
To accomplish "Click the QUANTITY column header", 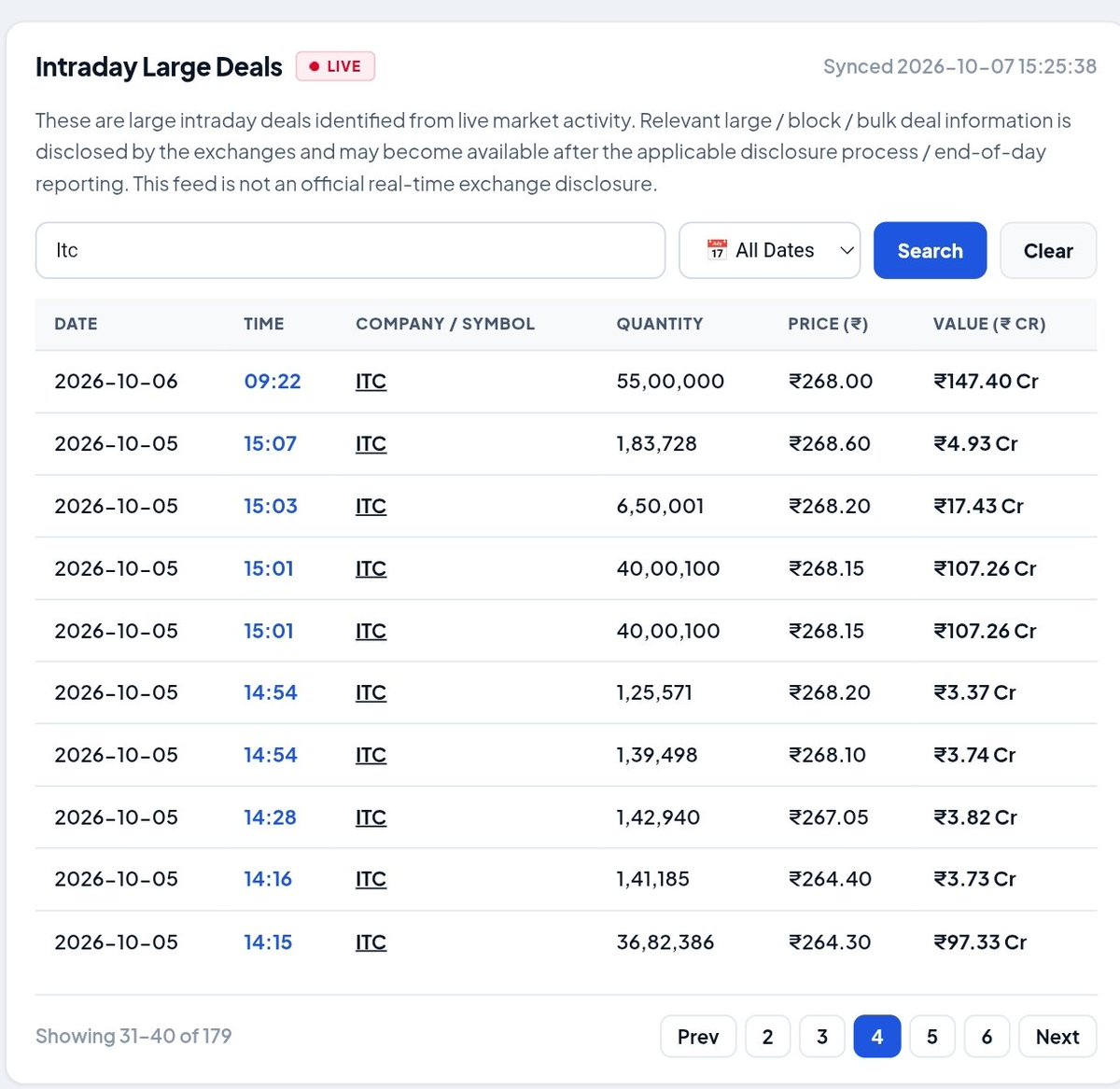I will tap(660, 324).
